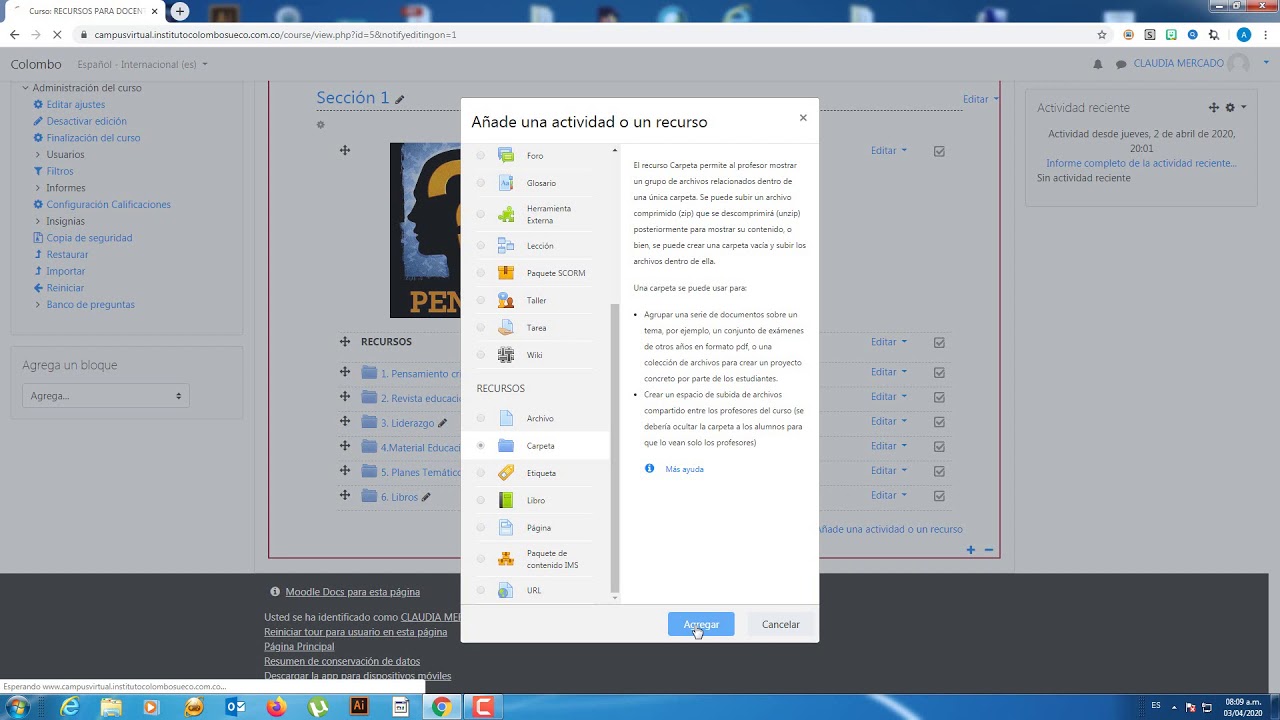Open the CLAUDIA MERCADO user menu
Image resolution: width=1280 pixels, height=720 pixels.
pos(1190,63)
